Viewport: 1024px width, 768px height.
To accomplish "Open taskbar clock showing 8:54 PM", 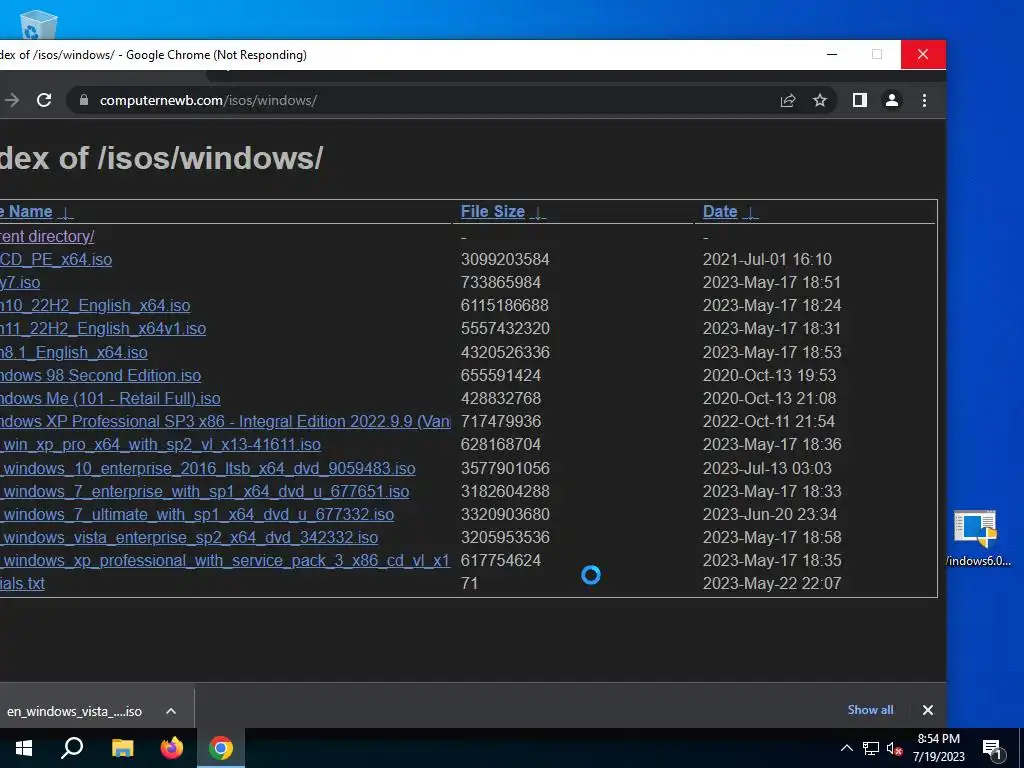I will pos(938,748).
